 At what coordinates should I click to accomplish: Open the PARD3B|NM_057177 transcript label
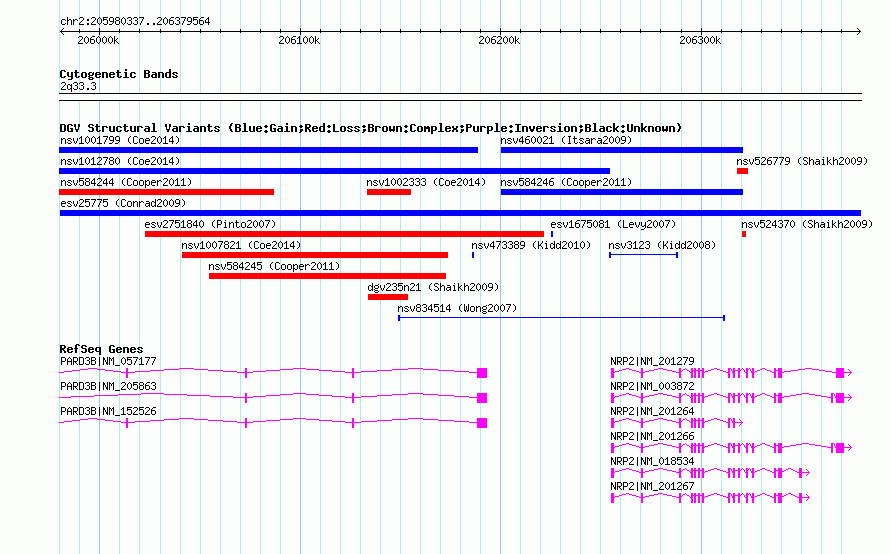tap(108, 361)
